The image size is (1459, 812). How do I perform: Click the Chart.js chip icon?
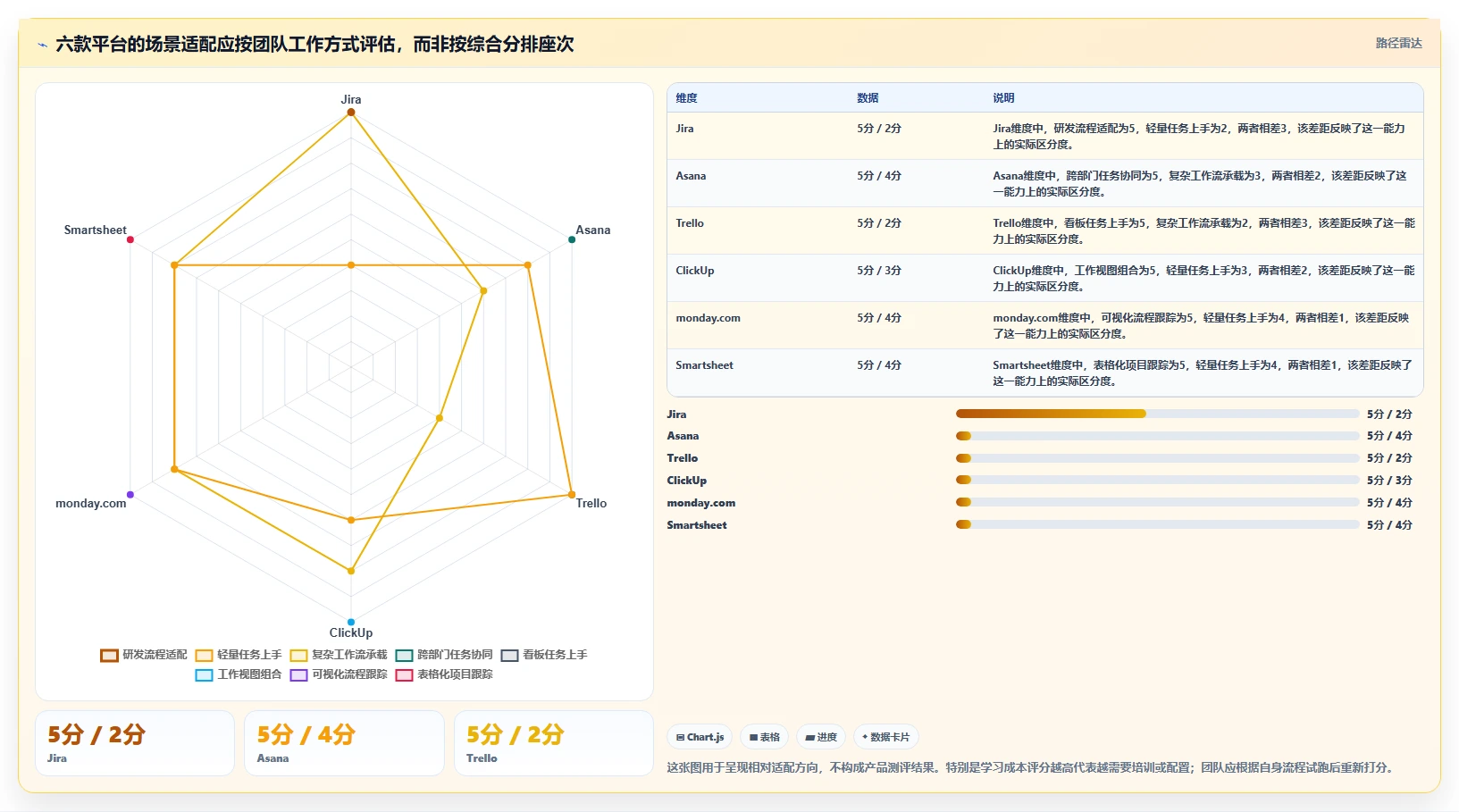pyautogui.click(x=680, y=738)
